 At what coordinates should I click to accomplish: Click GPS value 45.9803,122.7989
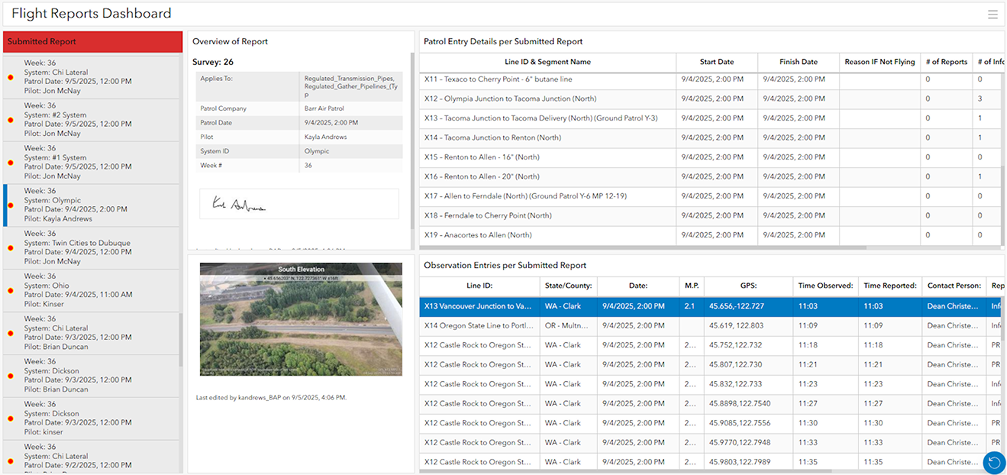pos(740,462)
